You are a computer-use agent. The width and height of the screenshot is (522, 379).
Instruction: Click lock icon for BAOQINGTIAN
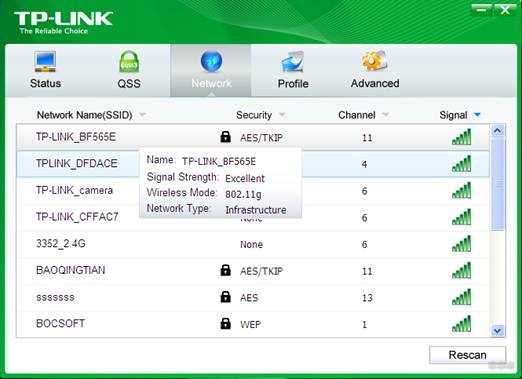[x=225, y=270]
